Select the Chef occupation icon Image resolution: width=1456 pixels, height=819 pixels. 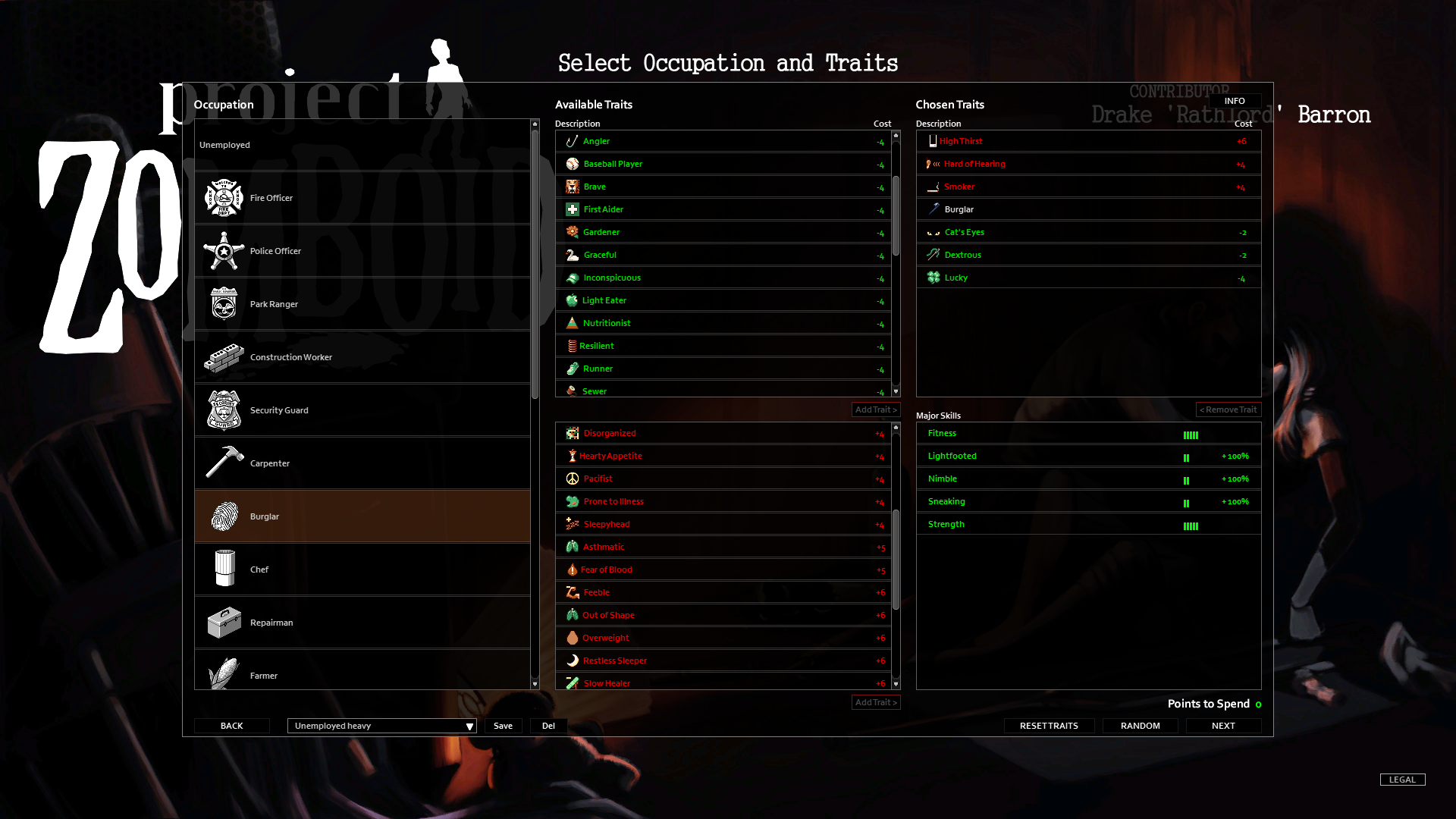click(222, 568)
